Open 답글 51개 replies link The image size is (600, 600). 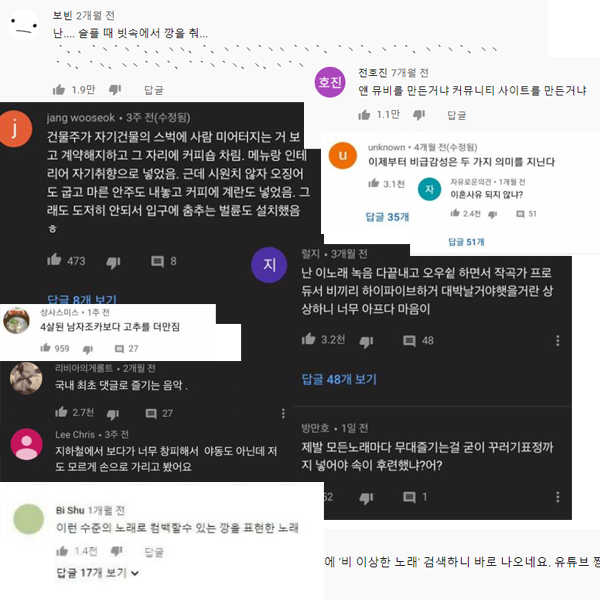tap(466, 241)
